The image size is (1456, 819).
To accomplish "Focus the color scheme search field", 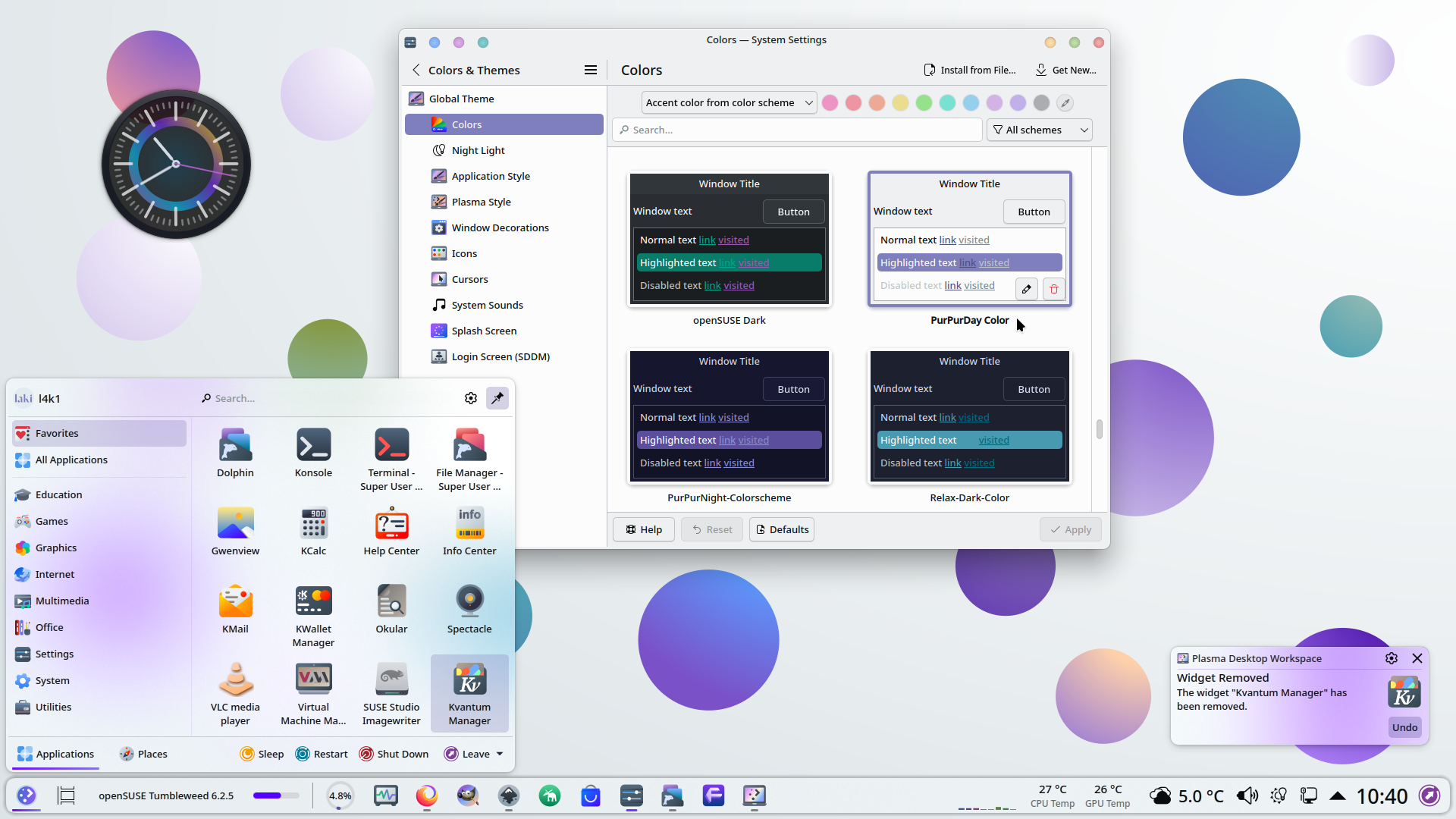I will [797, 130].
